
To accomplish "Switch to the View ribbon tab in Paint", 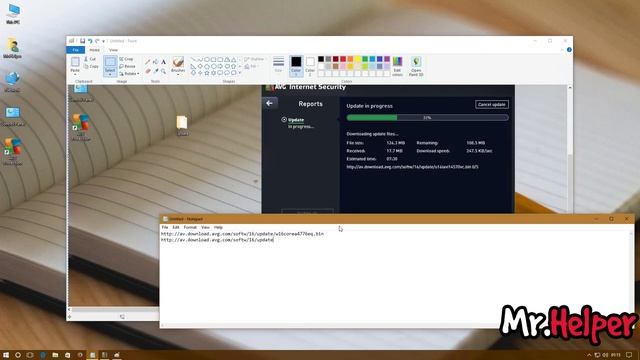I will point(113,50).
